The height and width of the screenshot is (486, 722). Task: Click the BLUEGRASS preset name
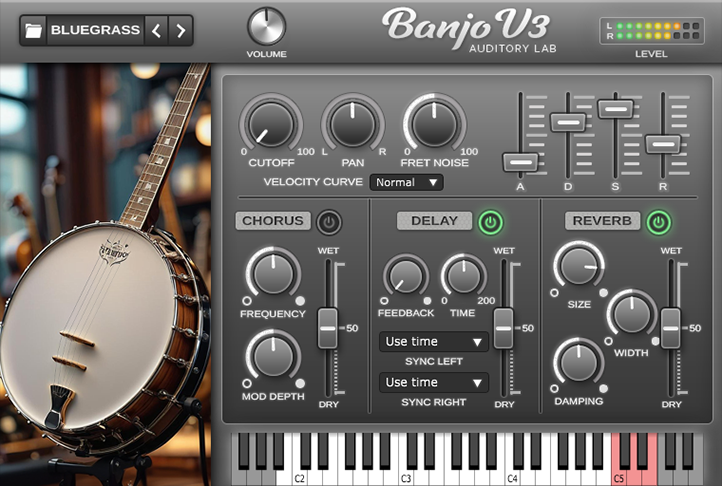click(95, 30)
